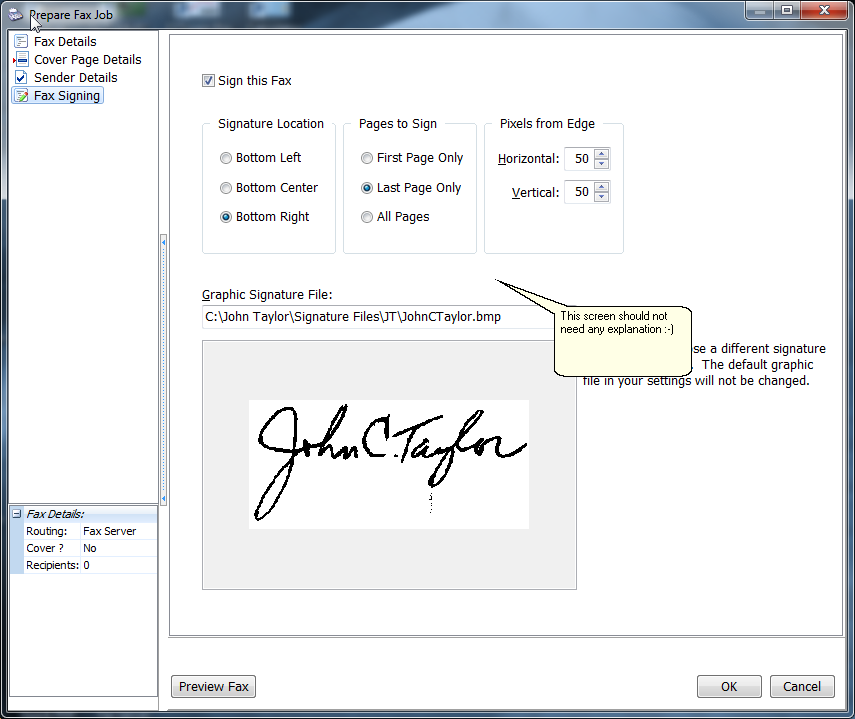
Task: Choose First Page Only option
Action: click(x=367, y=158)
